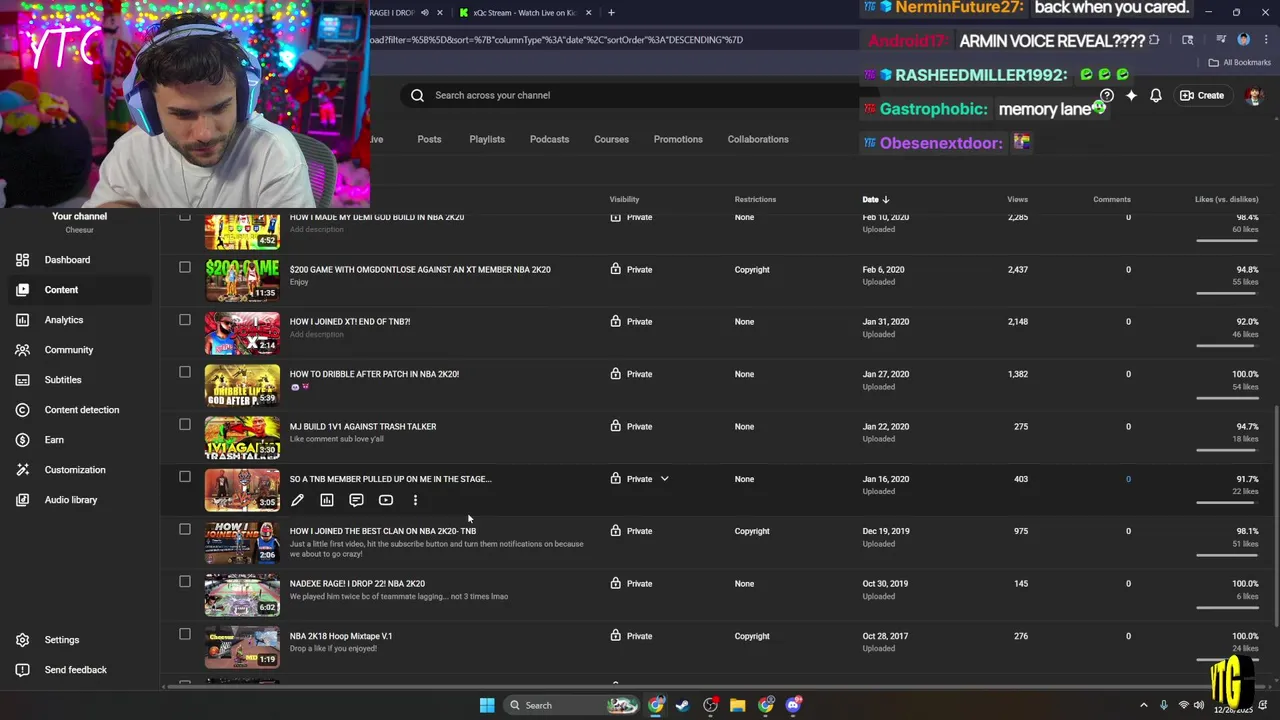Open three-dot options for TNB member video
Viewport: 1280px width, 720px height.
[415, 500]
